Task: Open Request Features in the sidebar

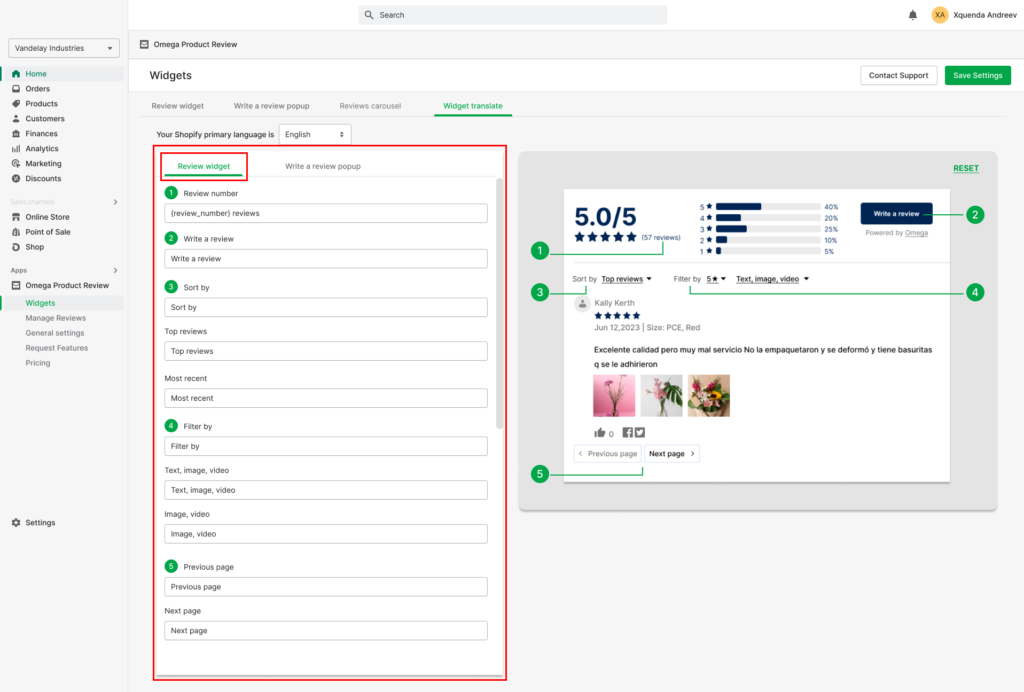Action: click(57, 349)
